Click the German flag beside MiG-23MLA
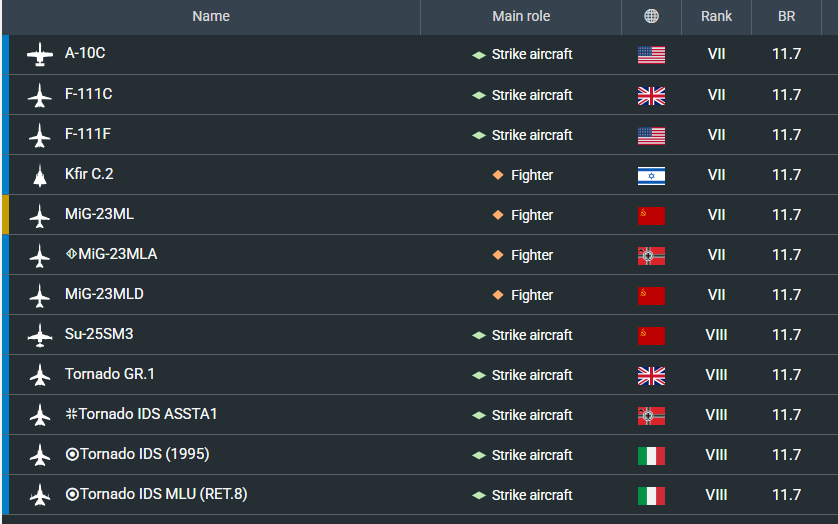838x524 pixels. pos(651,255)
